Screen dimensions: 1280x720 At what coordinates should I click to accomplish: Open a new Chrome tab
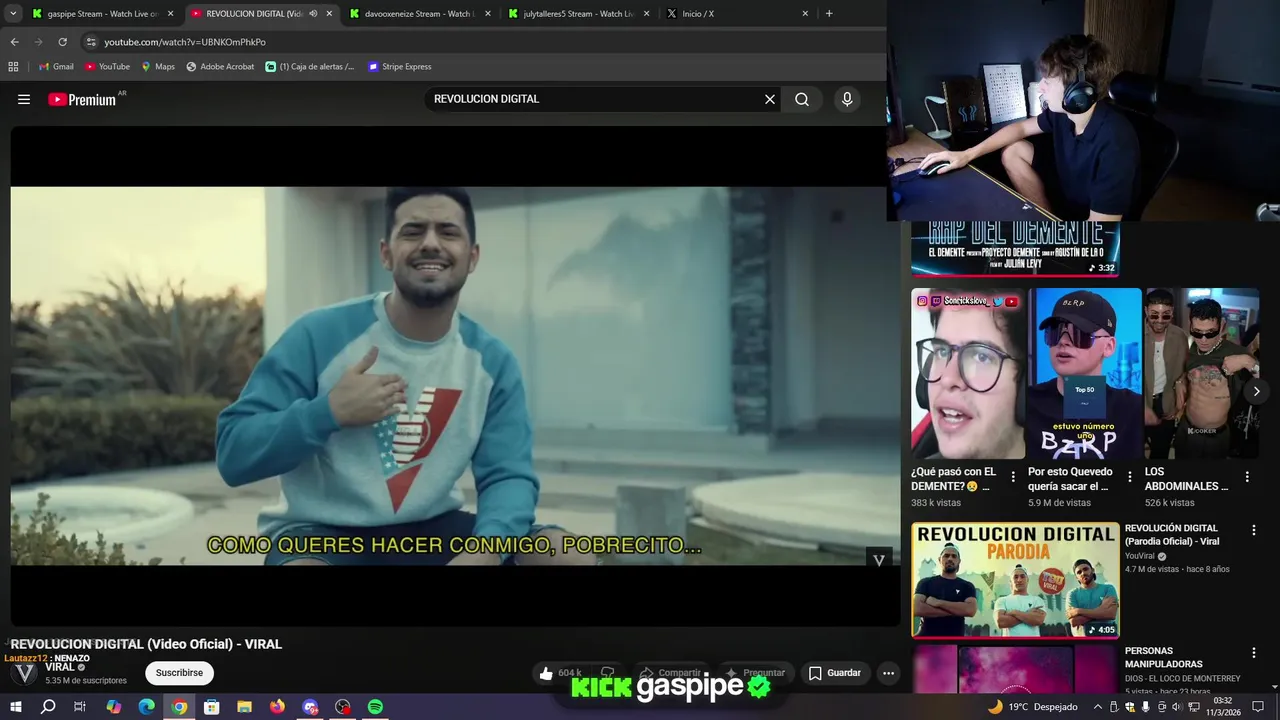[829, 14]
